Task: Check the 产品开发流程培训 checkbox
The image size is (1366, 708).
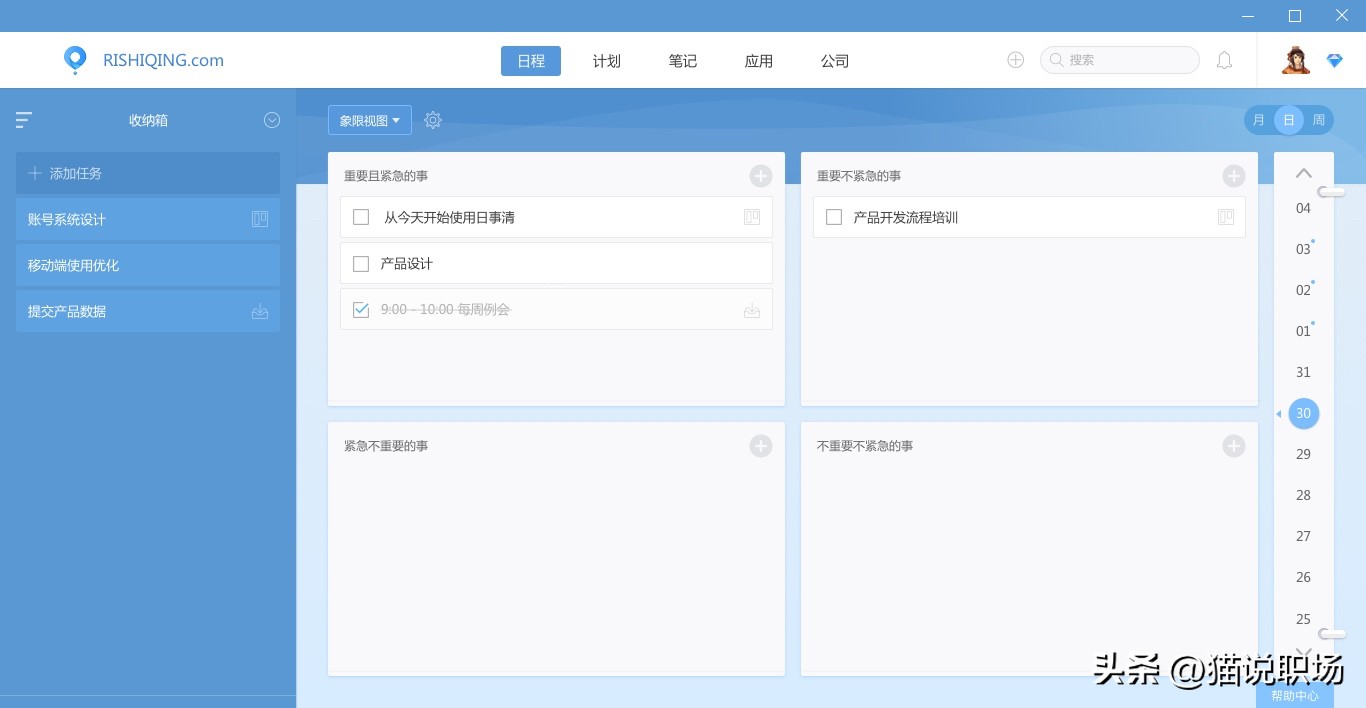Action: click(834, 217)
